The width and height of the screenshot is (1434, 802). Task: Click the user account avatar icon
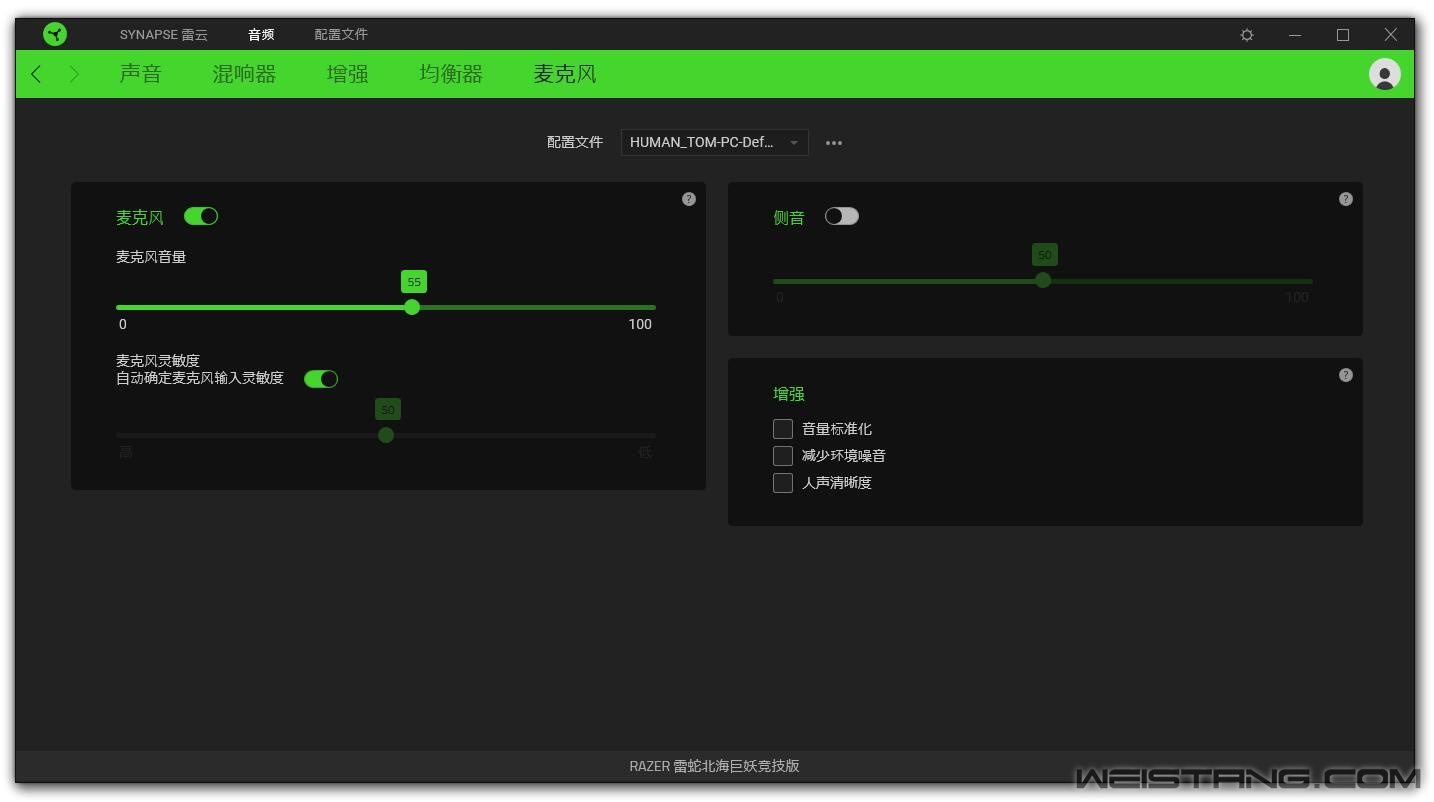(x=1384, y=74)
